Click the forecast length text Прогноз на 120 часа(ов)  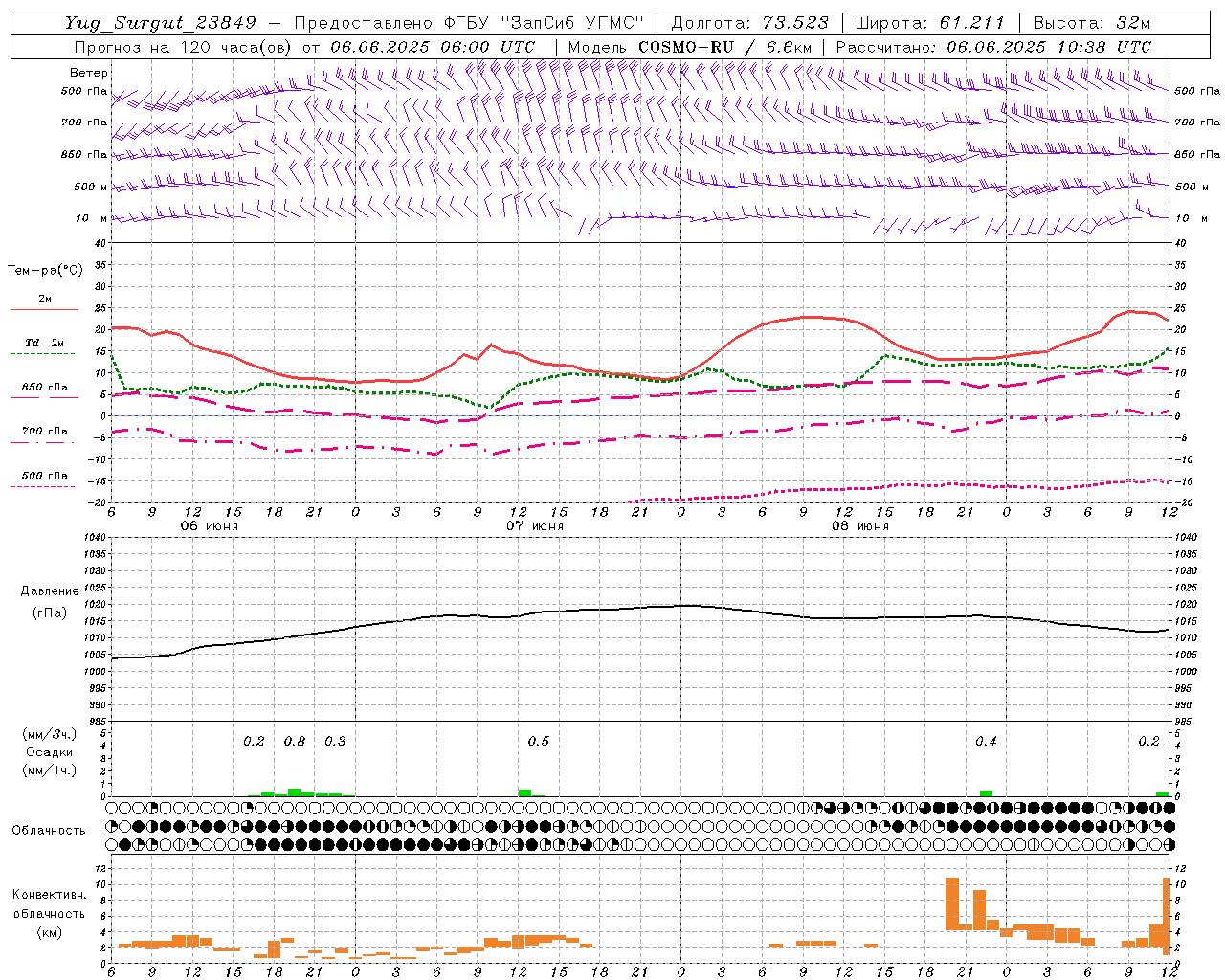(184, 47)
